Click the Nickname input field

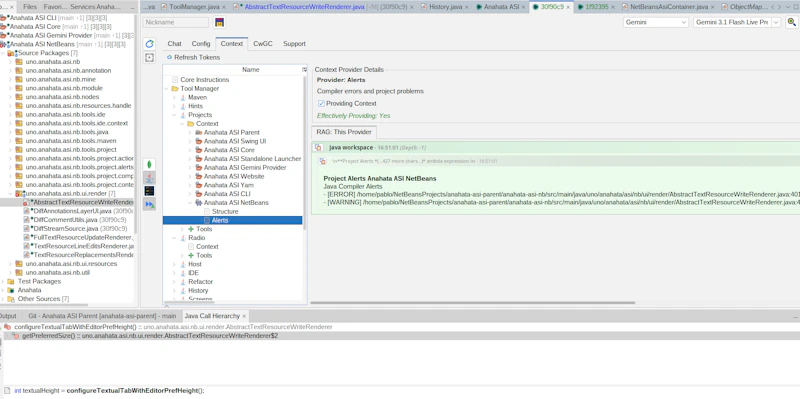176,22
